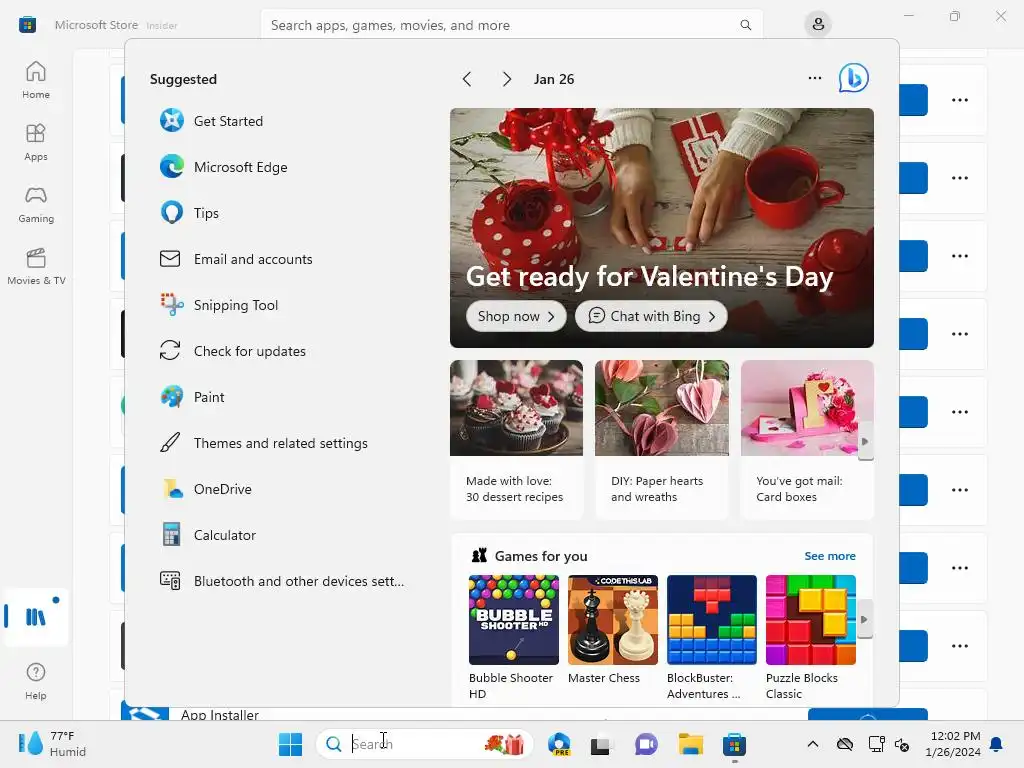Go to previous day in search highlights
The width and height of the screenshot is (1024, 768).
(466, 79)
